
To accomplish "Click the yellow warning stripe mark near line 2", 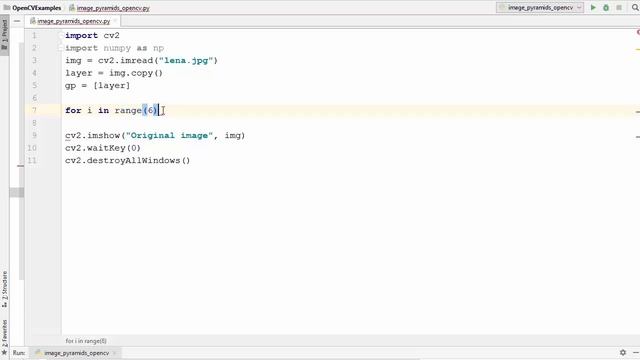I will pos(638,49).
